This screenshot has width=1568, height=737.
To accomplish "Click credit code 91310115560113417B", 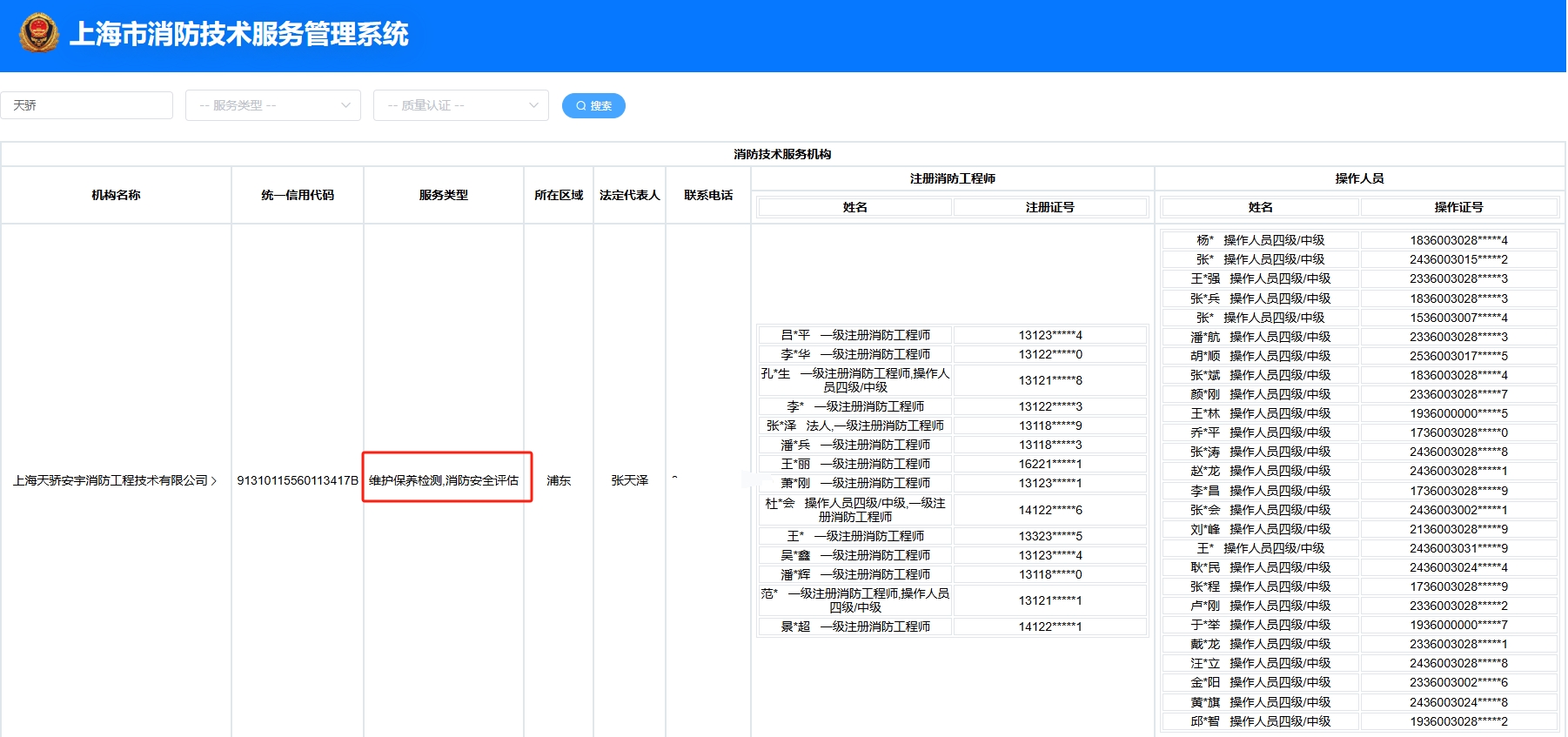I will pyautogui.click(x=298, y=480).
